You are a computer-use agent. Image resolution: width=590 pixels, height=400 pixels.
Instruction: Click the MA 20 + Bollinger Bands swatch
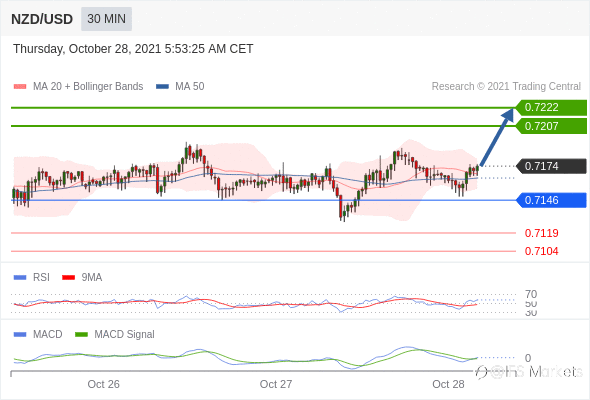point(20,87)
